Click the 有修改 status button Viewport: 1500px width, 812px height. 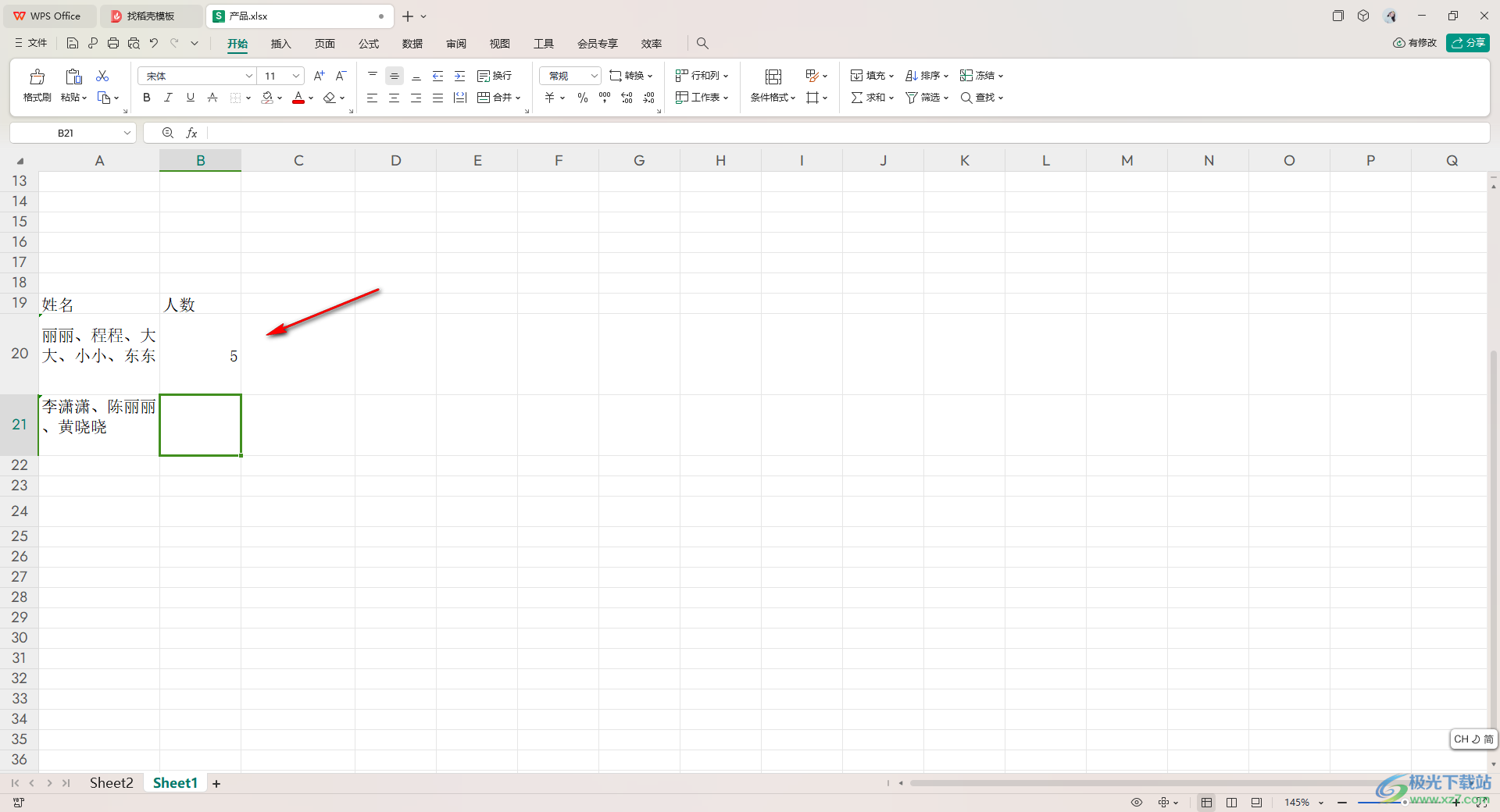pos(1415,43)
